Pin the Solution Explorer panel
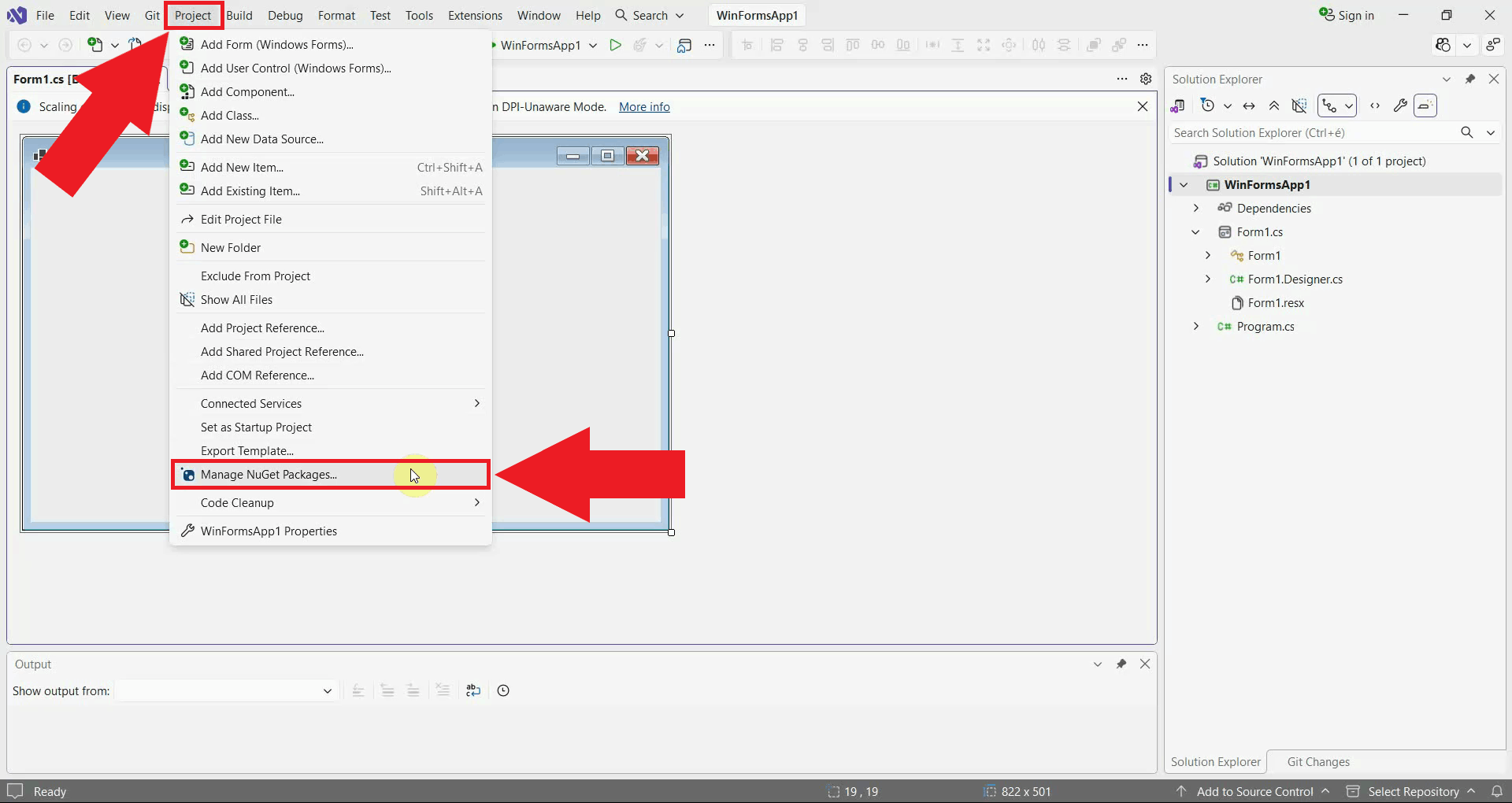The width and height of the screenshot is (1512, 803). click(1470, 79)
